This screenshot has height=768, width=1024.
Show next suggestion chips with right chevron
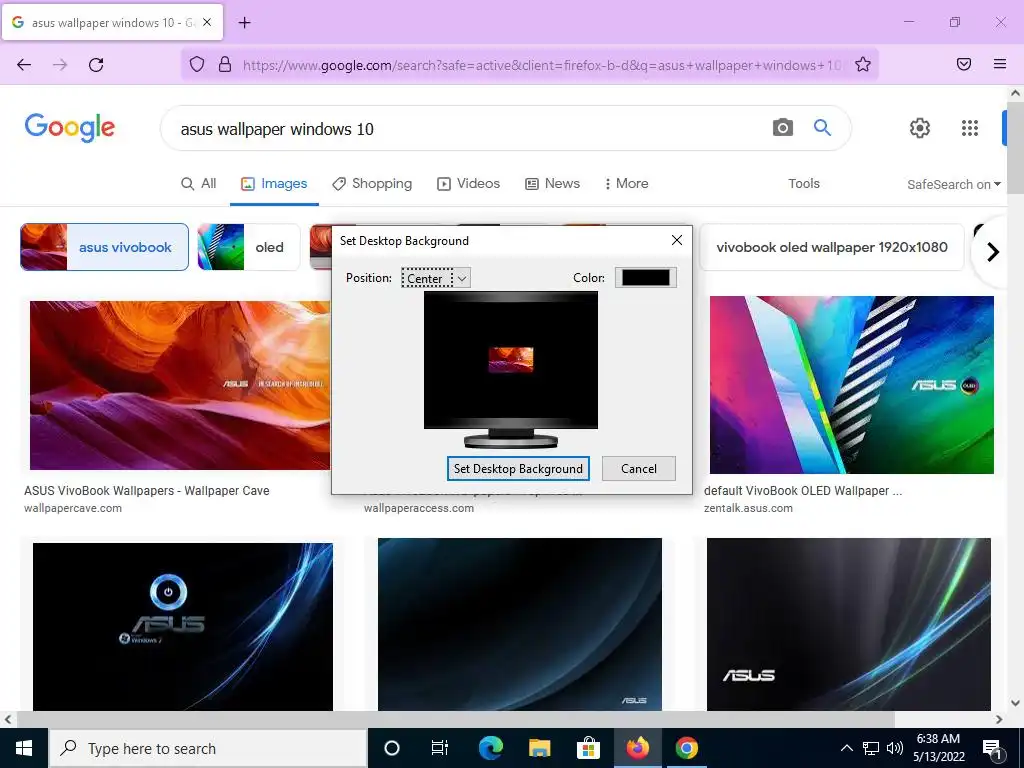(993, 251)
